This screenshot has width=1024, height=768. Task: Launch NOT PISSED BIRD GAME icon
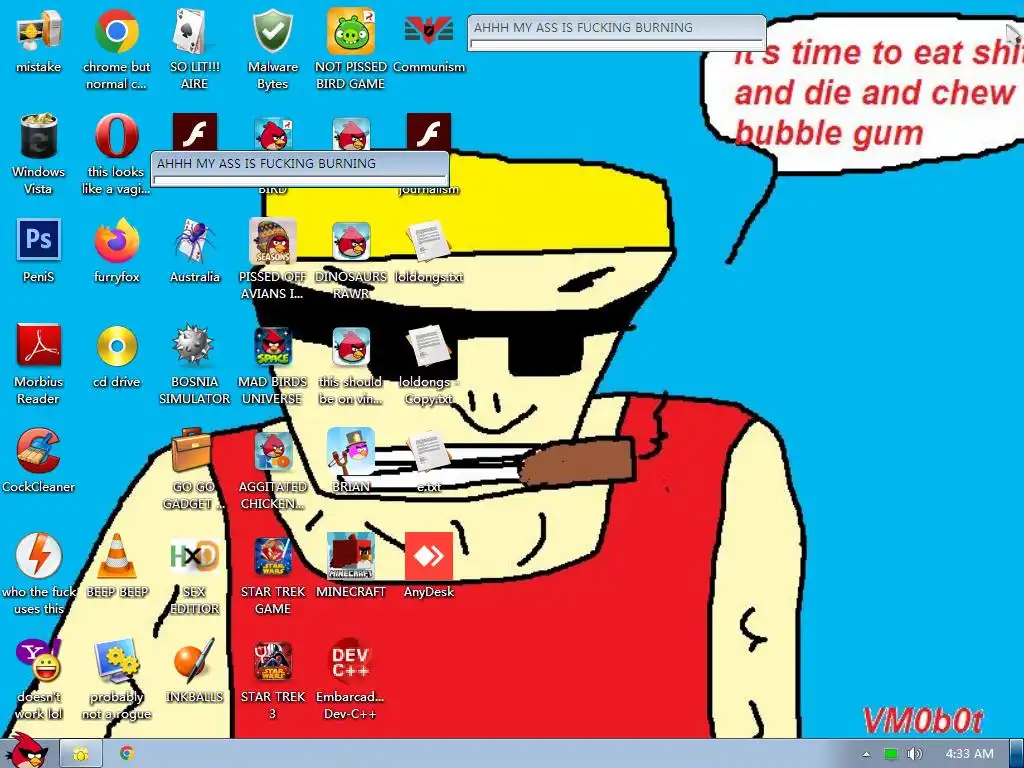pos(351,31)
